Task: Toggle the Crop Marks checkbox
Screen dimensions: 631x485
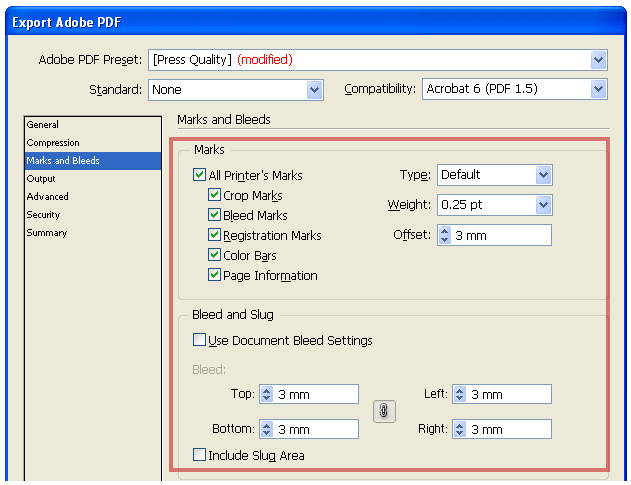Action: click(x=214, y=195)
